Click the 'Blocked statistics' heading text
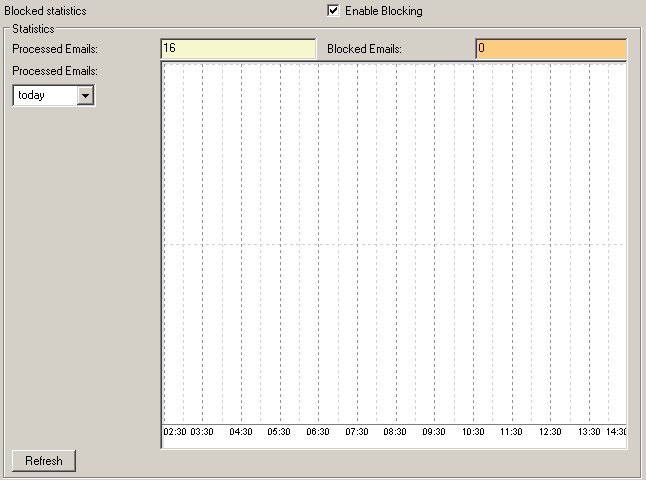 point(45,11)
